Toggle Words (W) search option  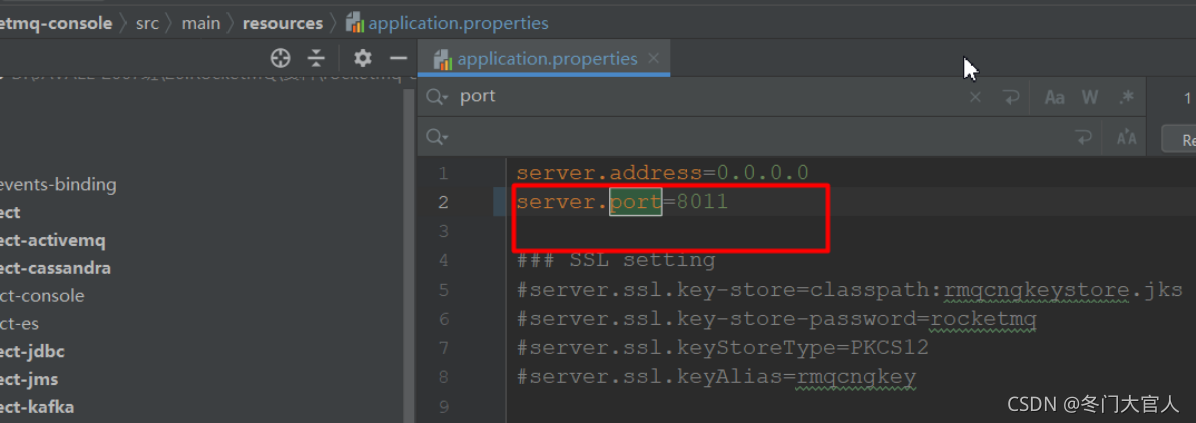click(1089, 98)
